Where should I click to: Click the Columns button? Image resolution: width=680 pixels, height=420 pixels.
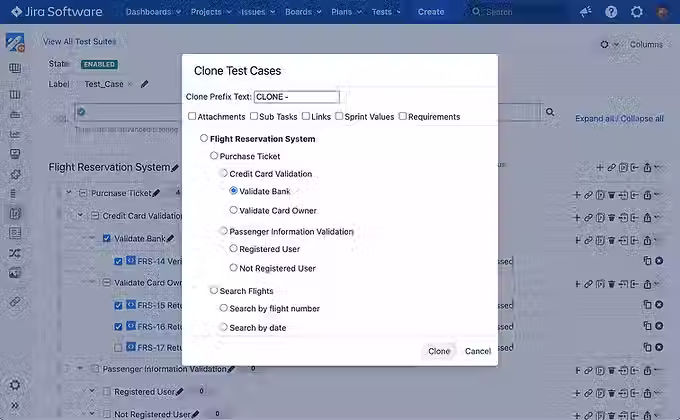[x=646, y=44]
